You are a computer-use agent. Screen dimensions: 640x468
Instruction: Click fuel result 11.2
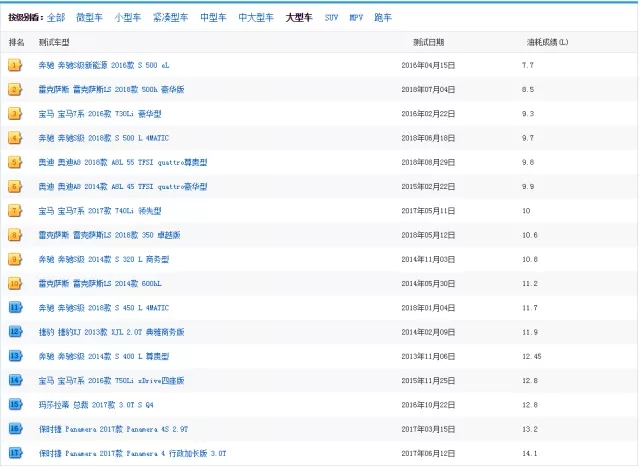click(530, 284)
